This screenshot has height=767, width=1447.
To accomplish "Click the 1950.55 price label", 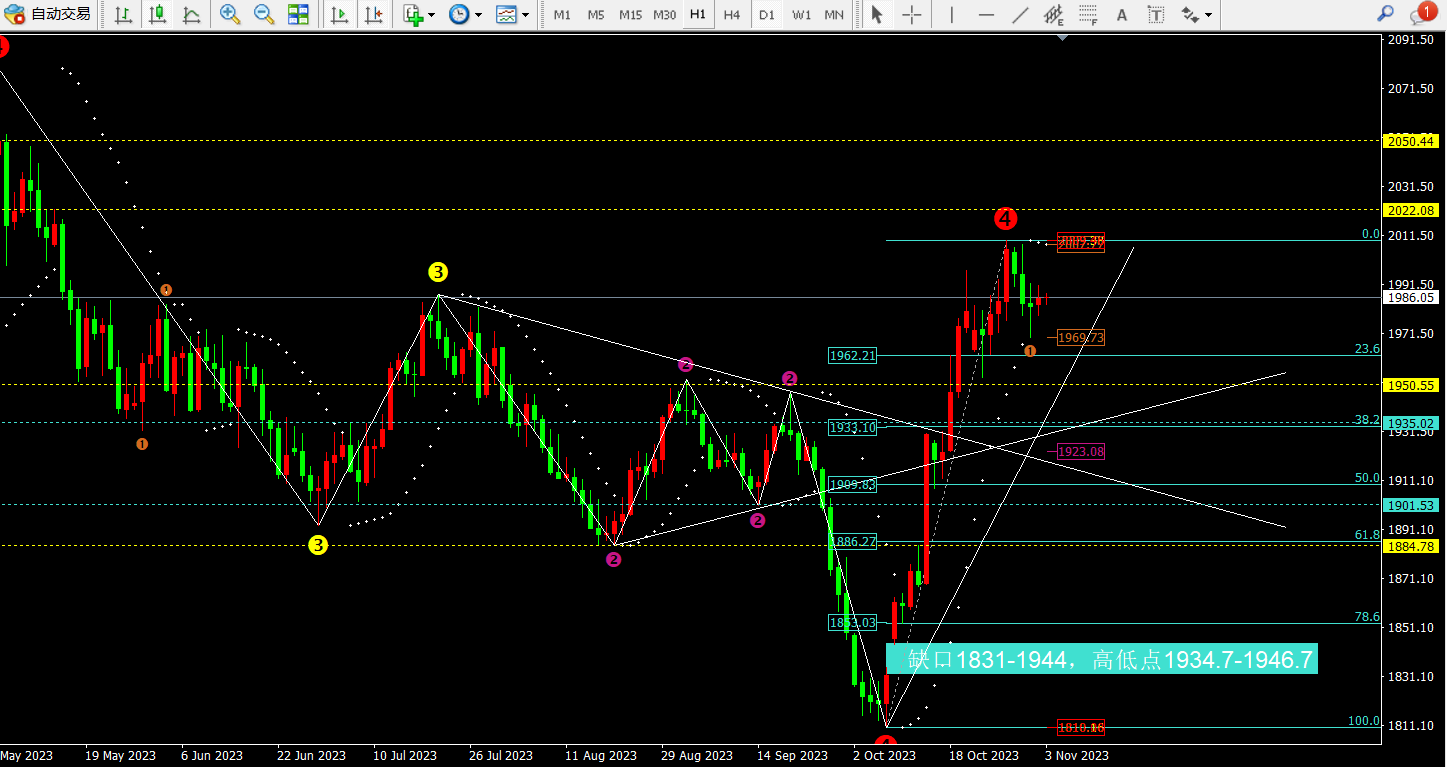I will click(1411, 384).
